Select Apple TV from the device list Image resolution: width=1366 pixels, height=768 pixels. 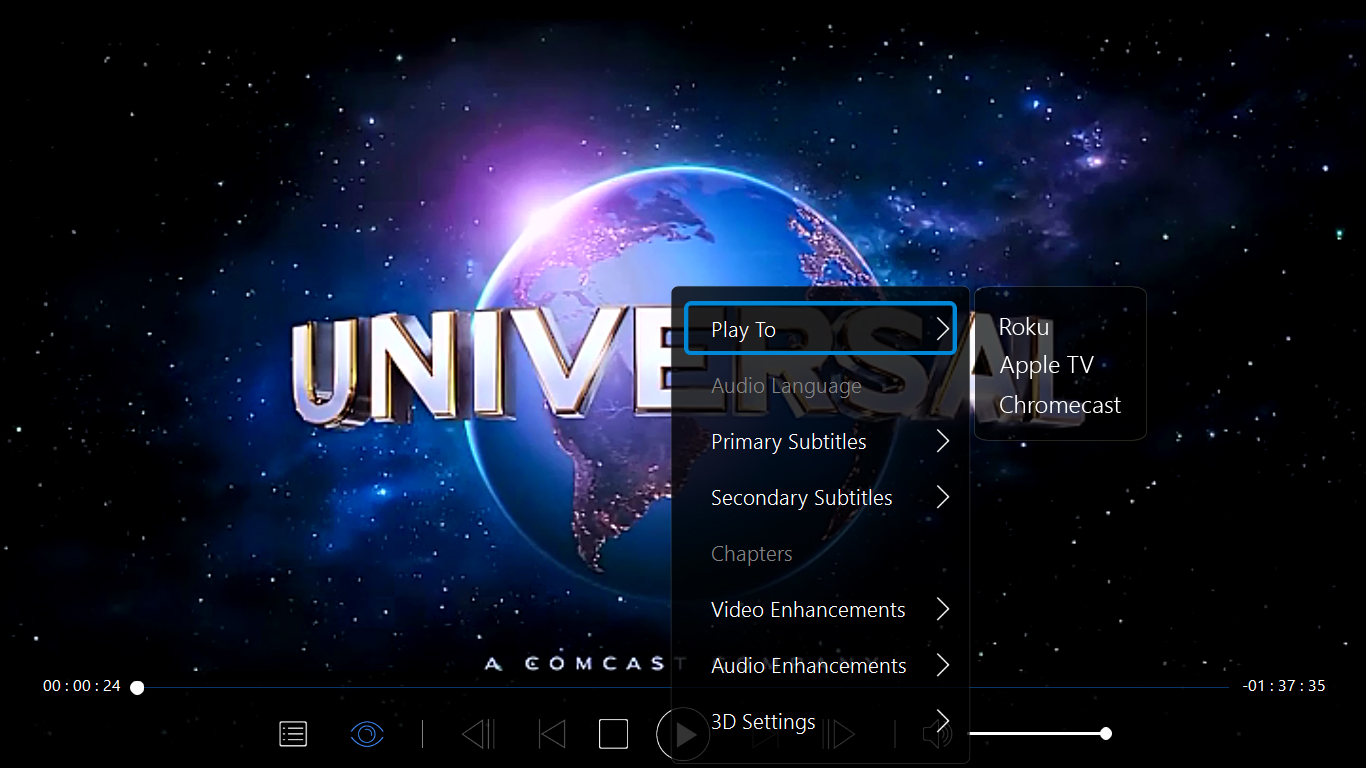(1046, 364)
